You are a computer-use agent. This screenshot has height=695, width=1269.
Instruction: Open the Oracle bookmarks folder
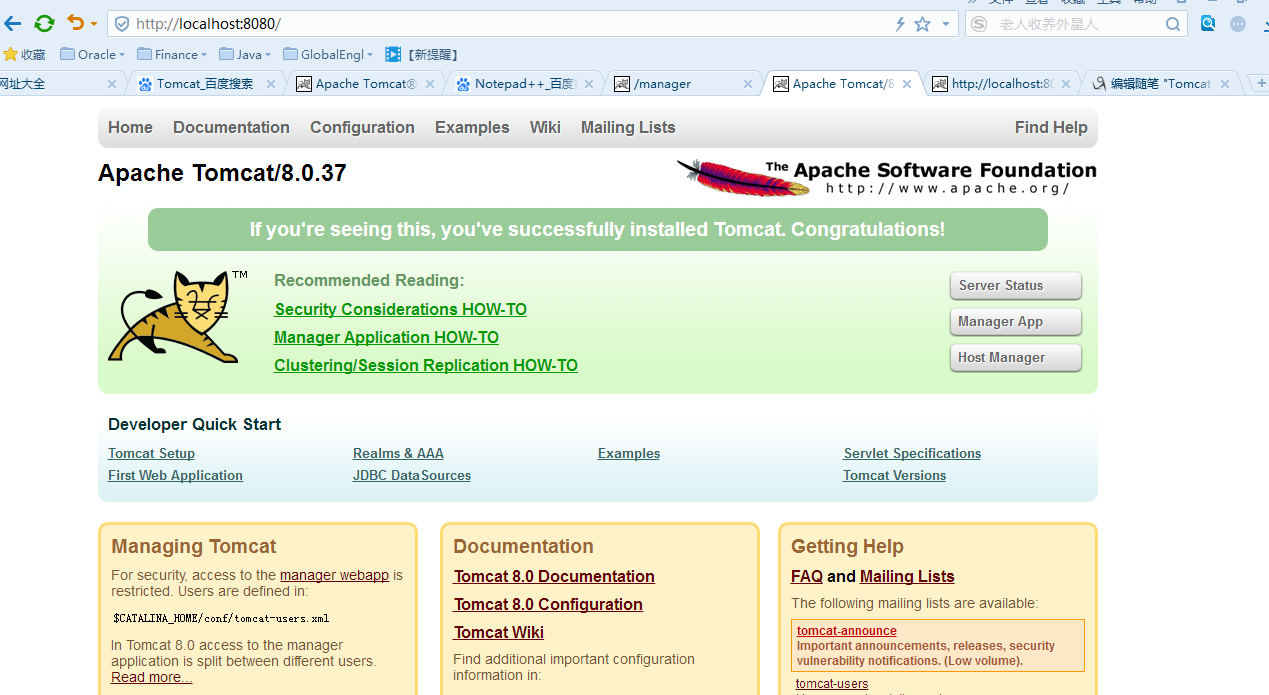pos(92,54)
